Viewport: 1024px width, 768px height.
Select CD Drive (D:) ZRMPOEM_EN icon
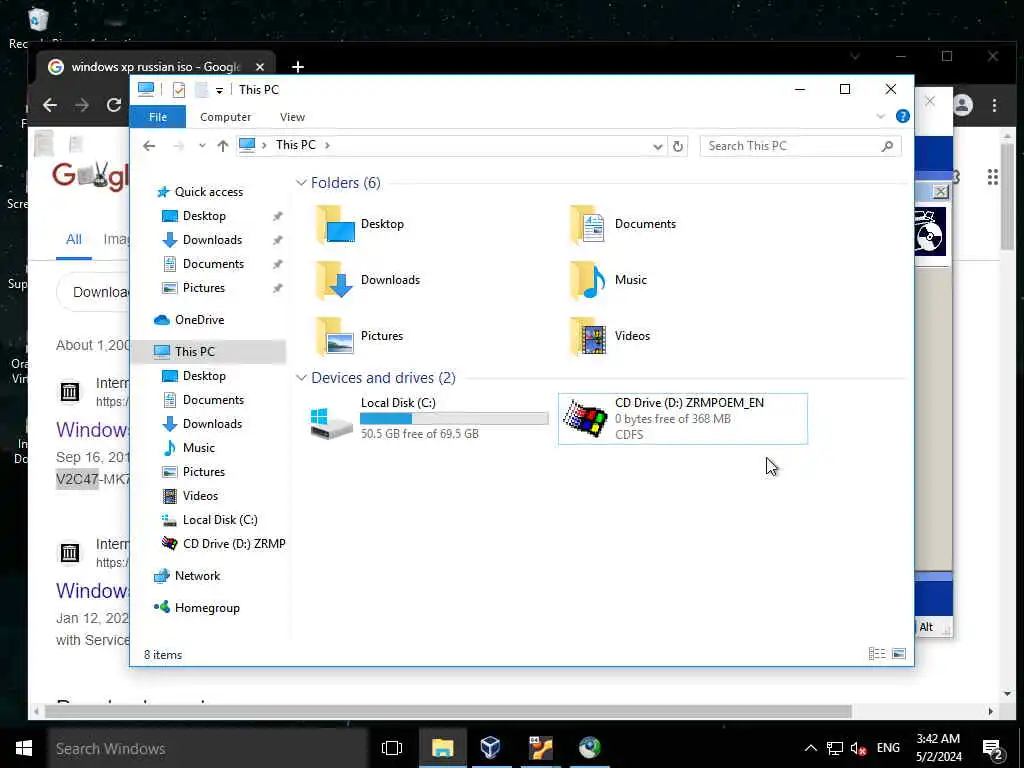(585, 419)
